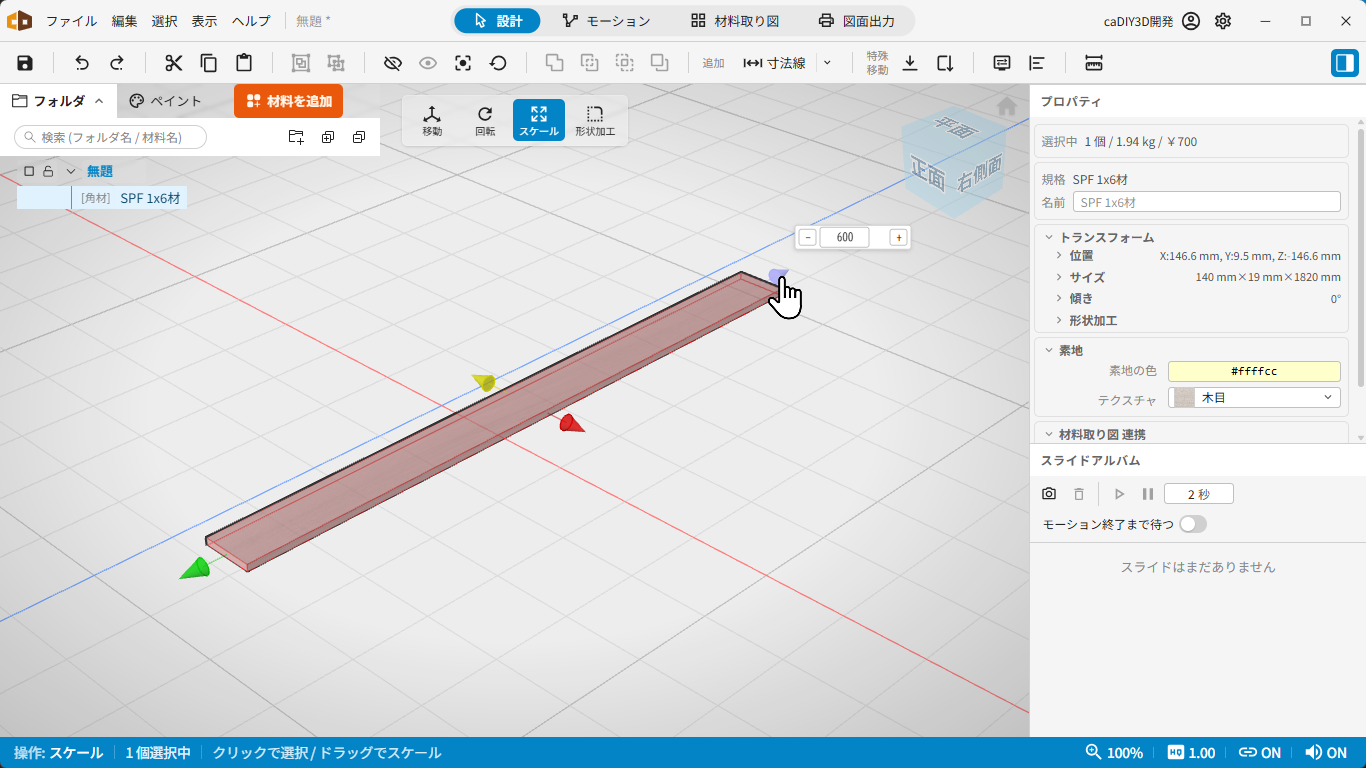Image resolution: width=1366 pixels, height=768 pixels.
Task: Click the ruler measure icon in toolbar
Action: pyautogui.click(x=1093, y=63)
